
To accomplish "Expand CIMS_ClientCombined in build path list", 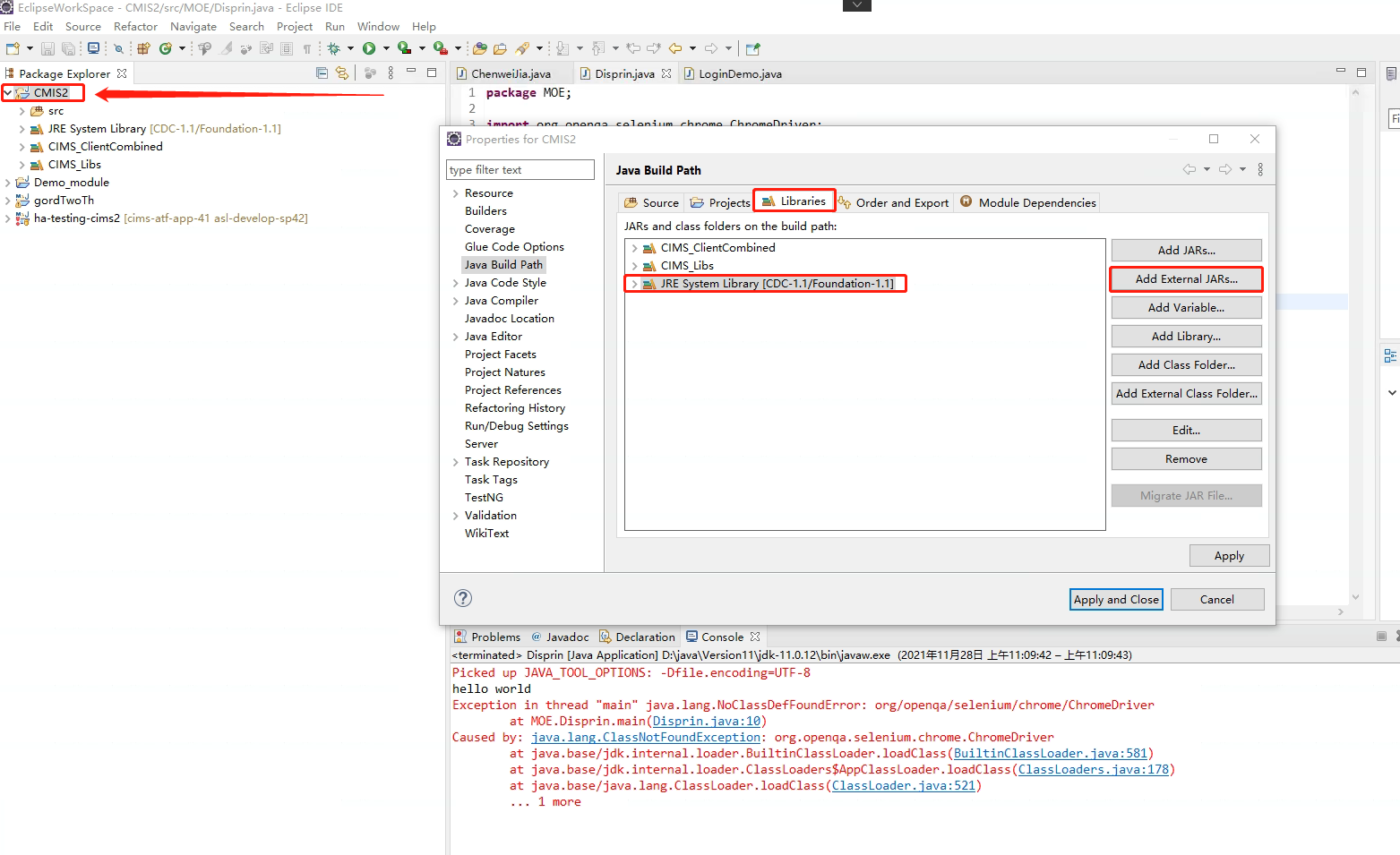I will pyautogui.click(x=634, y=248).
